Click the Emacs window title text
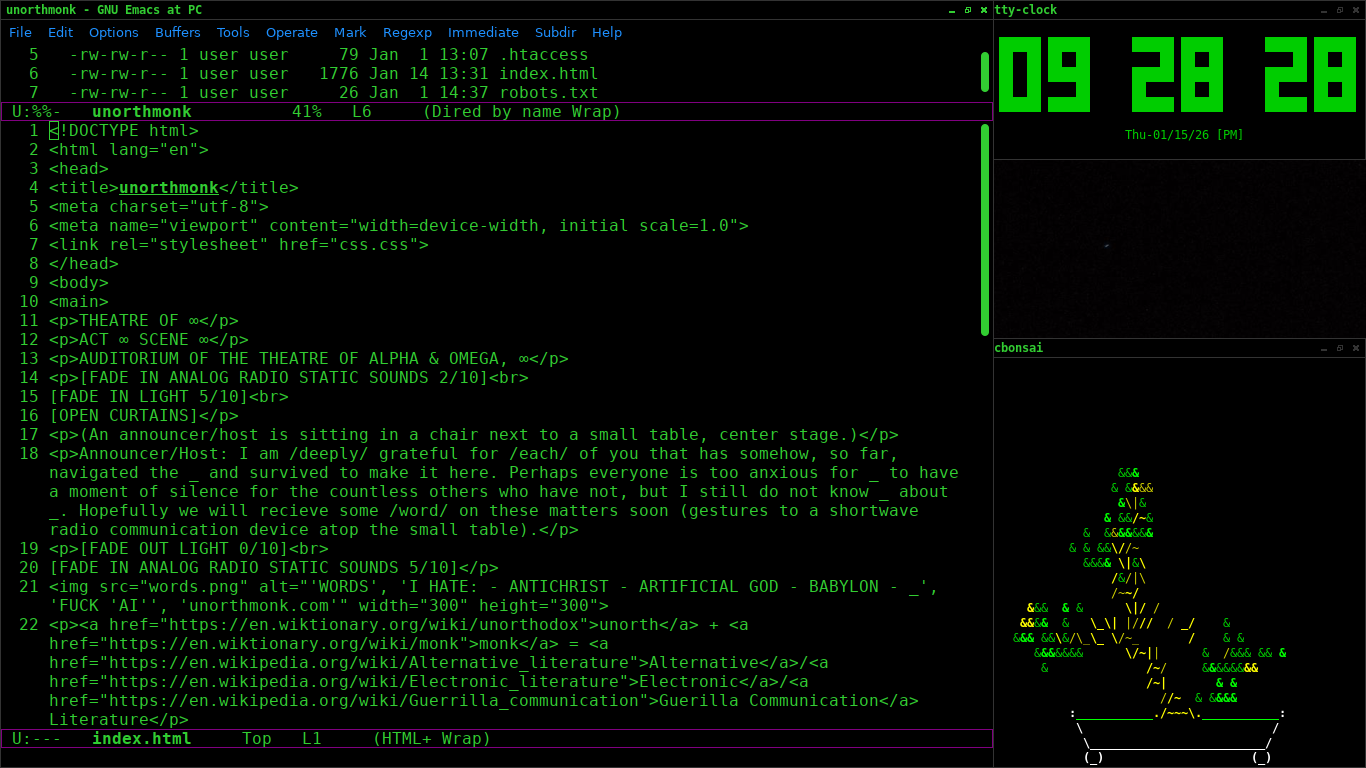This screenshot has height=768, width=1366. [104, 10]
